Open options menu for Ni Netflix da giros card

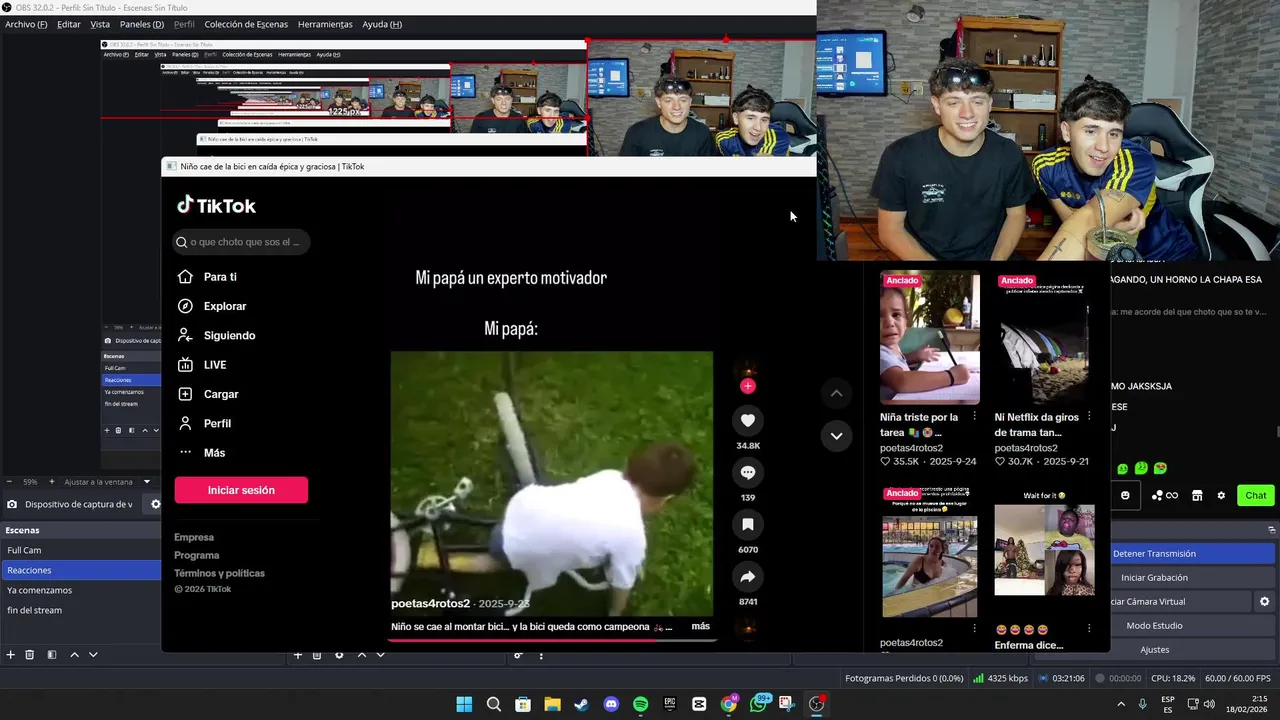(x=1089, y=416)
